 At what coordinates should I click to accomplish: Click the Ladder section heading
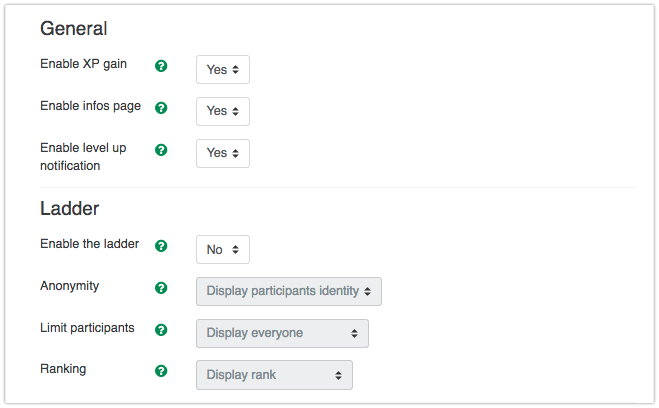coord(69,209)
